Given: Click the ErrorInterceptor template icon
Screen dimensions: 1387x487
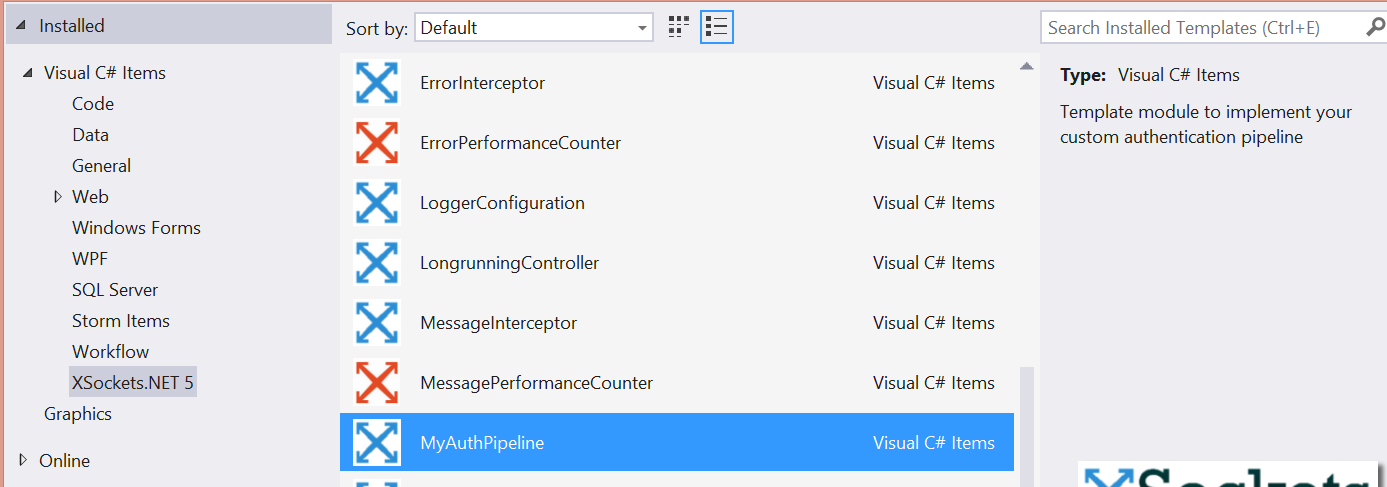Looking at the screenshot, I should pyautogui.click(x=377, y=83).
